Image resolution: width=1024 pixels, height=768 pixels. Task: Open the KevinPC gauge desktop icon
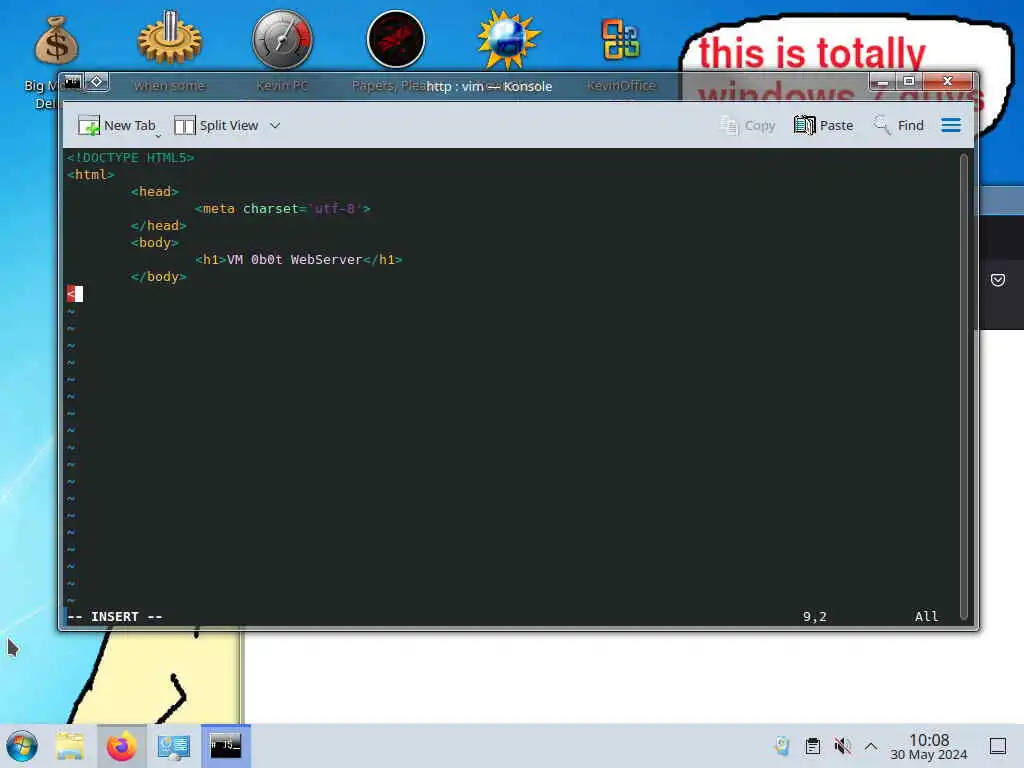(282, 39)
